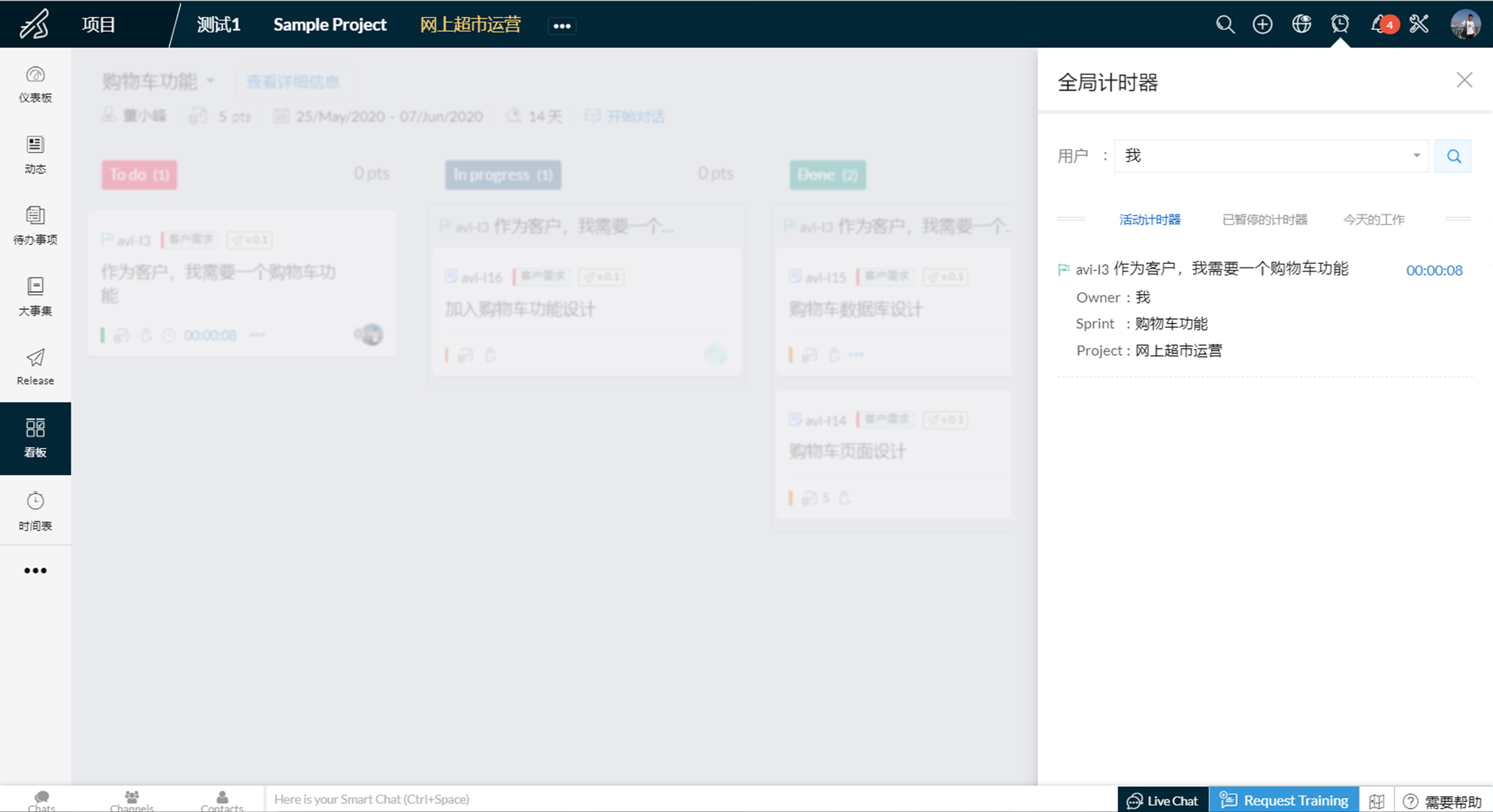This screenshot has width=1493, height=812.
Task: Click the blue user search button
Action: click(1453, 156)
